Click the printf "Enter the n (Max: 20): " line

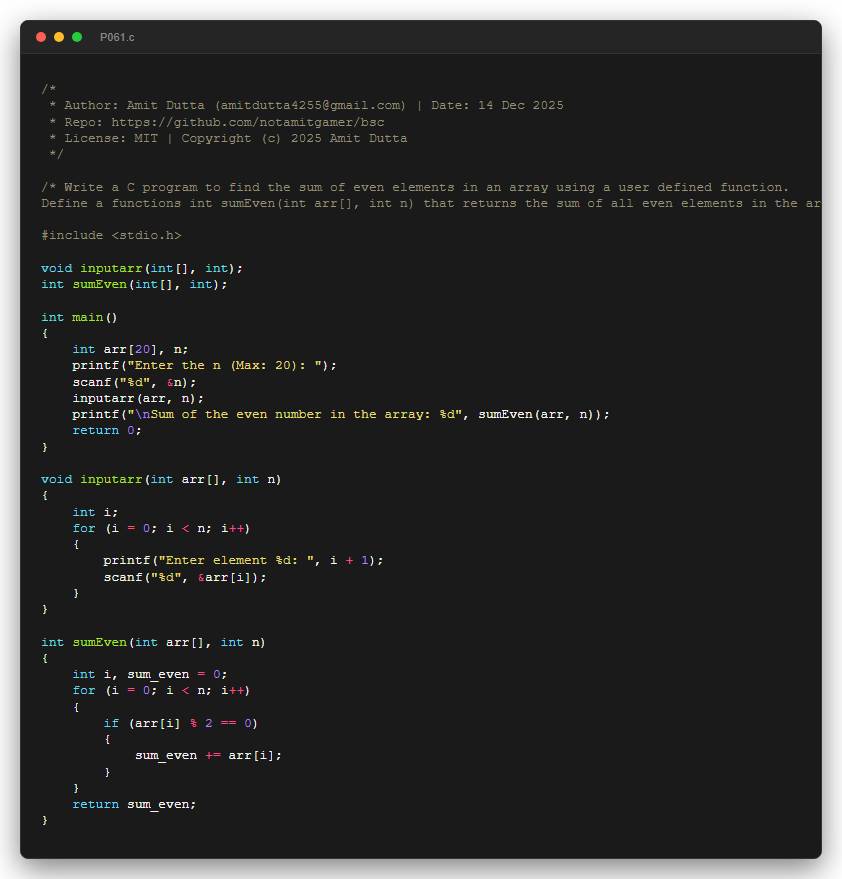click(x=204, y=366)
